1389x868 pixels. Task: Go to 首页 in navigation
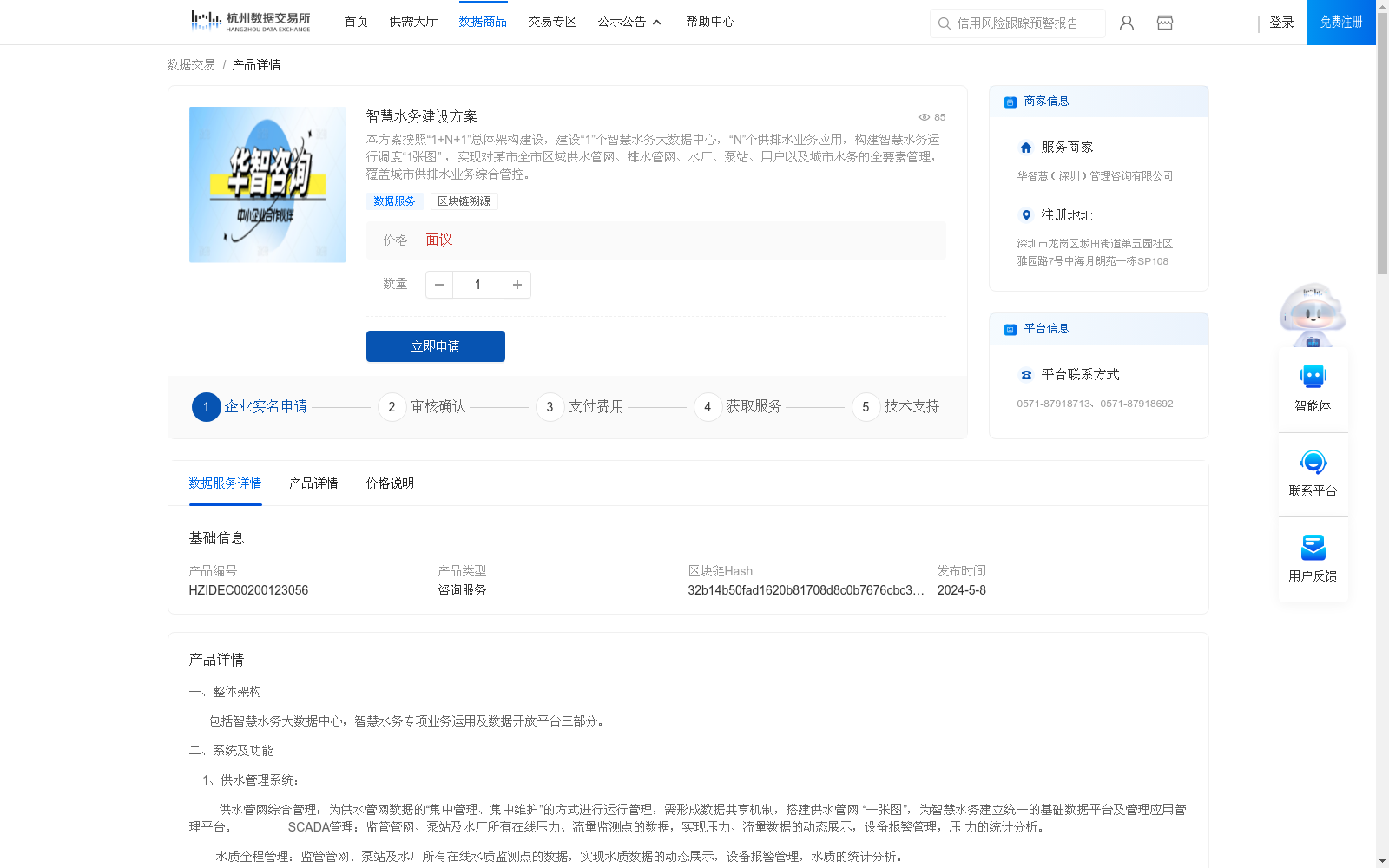point(356,22)
